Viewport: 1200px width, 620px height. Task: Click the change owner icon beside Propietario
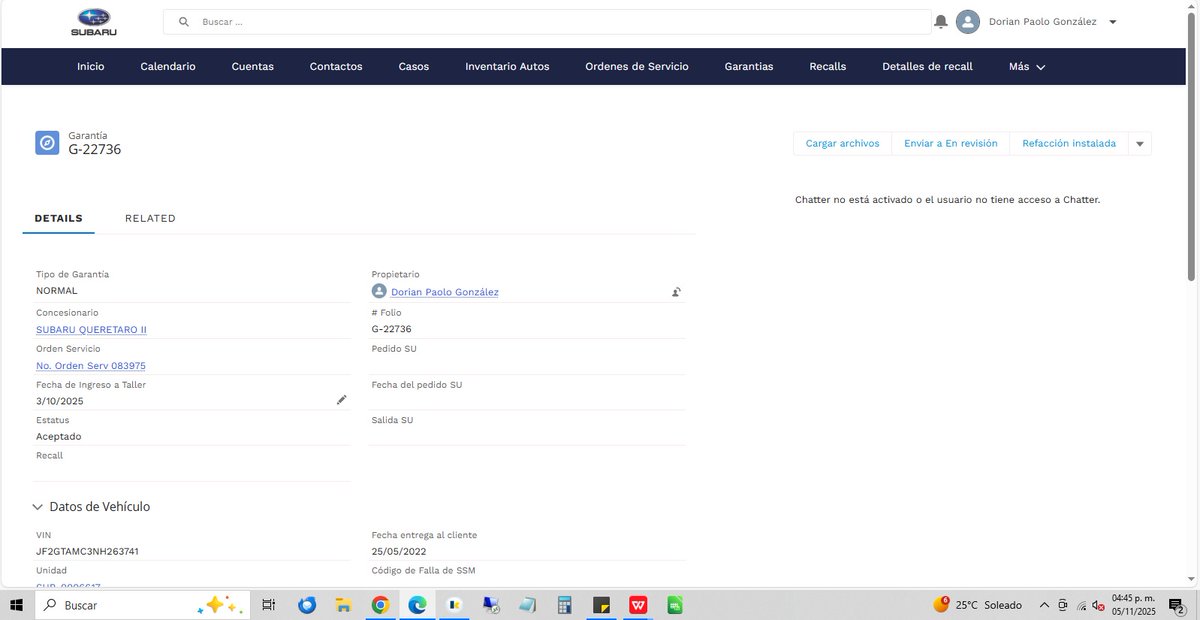pyautogui.click(x=677, y=292)
